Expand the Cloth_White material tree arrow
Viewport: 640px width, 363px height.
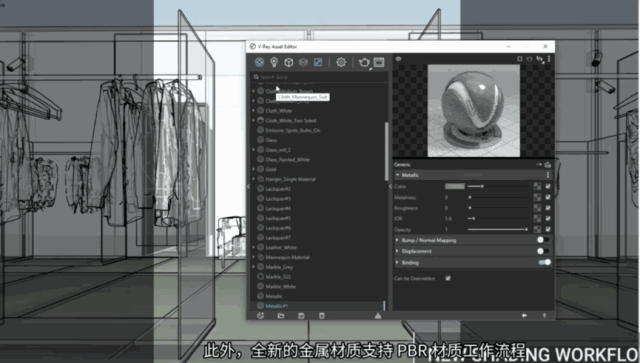pos(253,111)
